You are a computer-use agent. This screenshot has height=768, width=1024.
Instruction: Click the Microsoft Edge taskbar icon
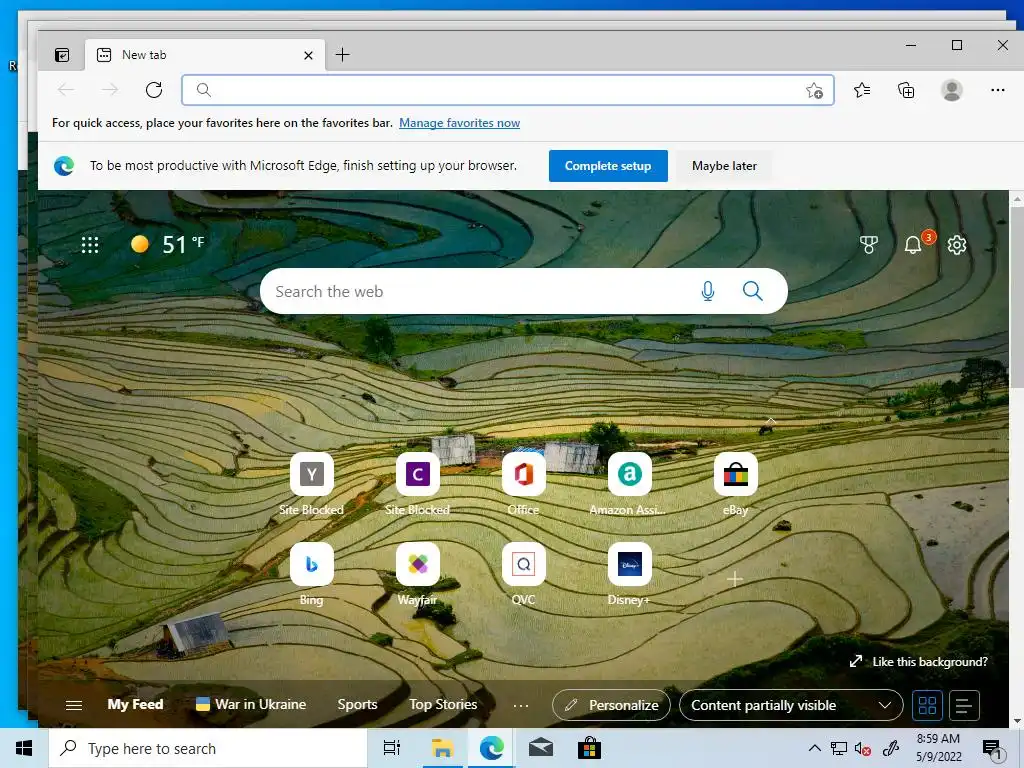(491, 748)
